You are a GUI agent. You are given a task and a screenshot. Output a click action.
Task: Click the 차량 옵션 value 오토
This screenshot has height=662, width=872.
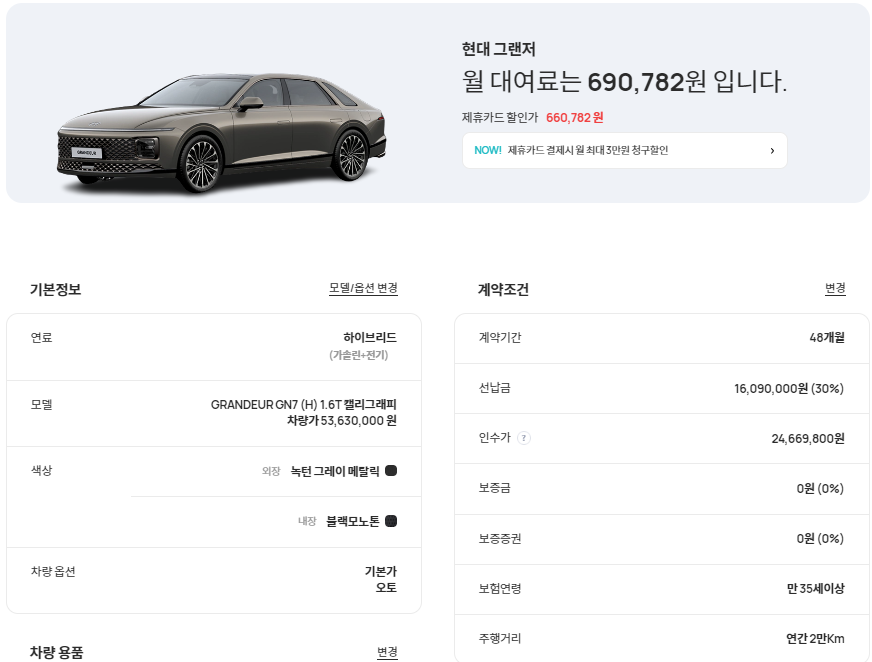(386, 592)
